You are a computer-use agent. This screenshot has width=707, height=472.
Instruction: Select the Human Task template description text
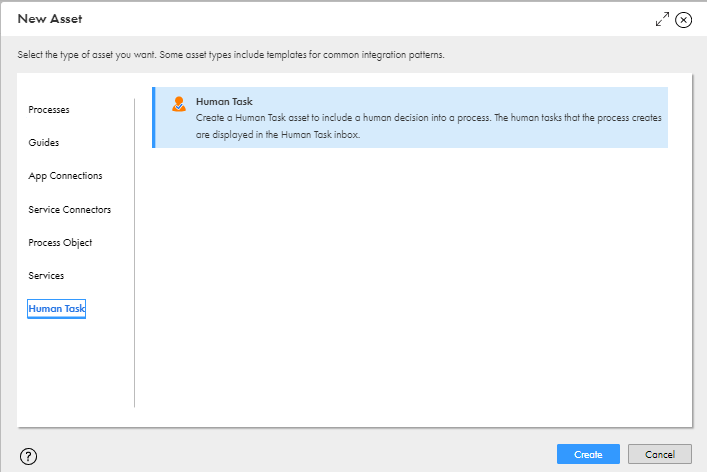point(428,126)
